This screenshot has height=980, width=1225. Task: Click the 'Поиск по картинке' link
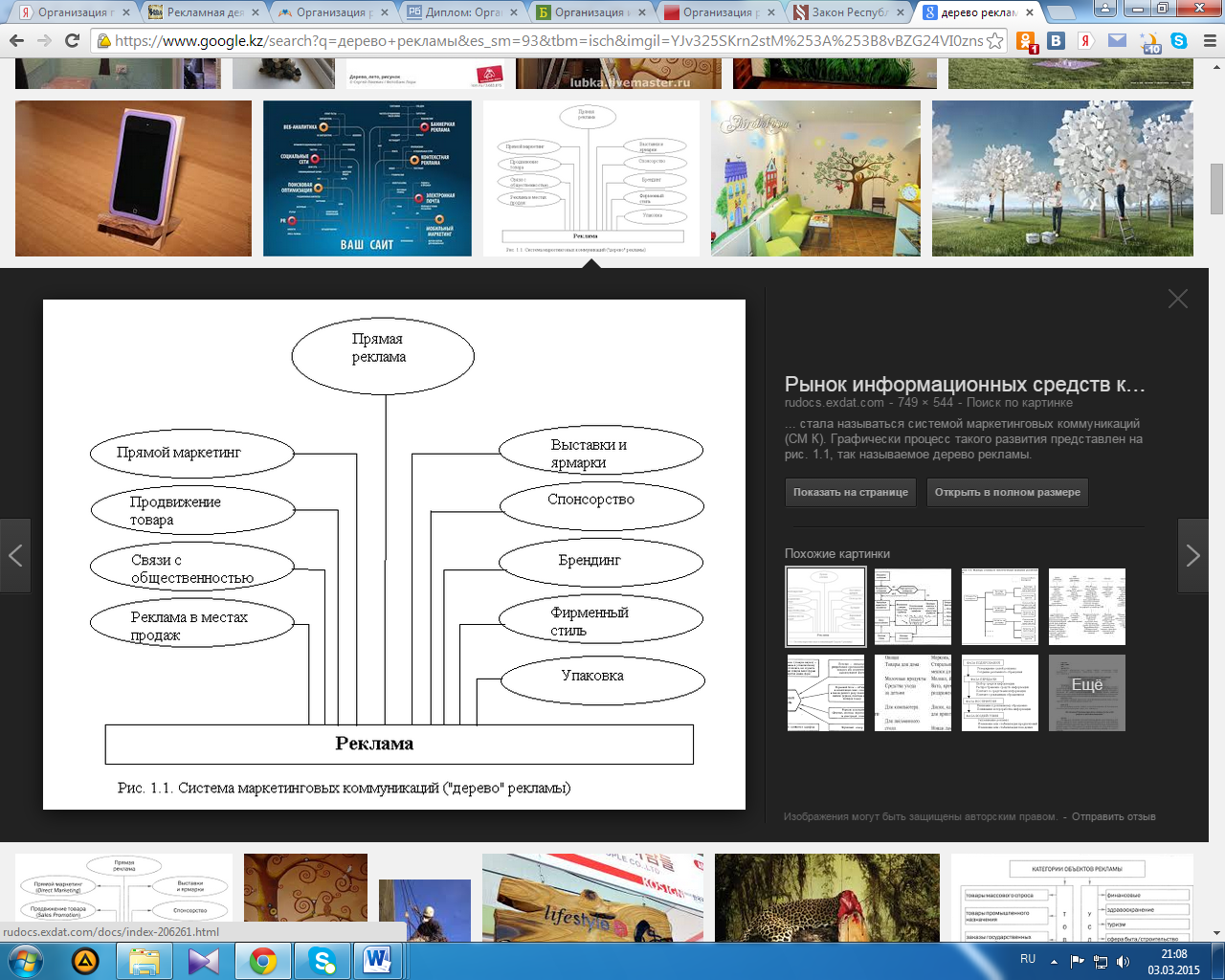click(1020, 403)
